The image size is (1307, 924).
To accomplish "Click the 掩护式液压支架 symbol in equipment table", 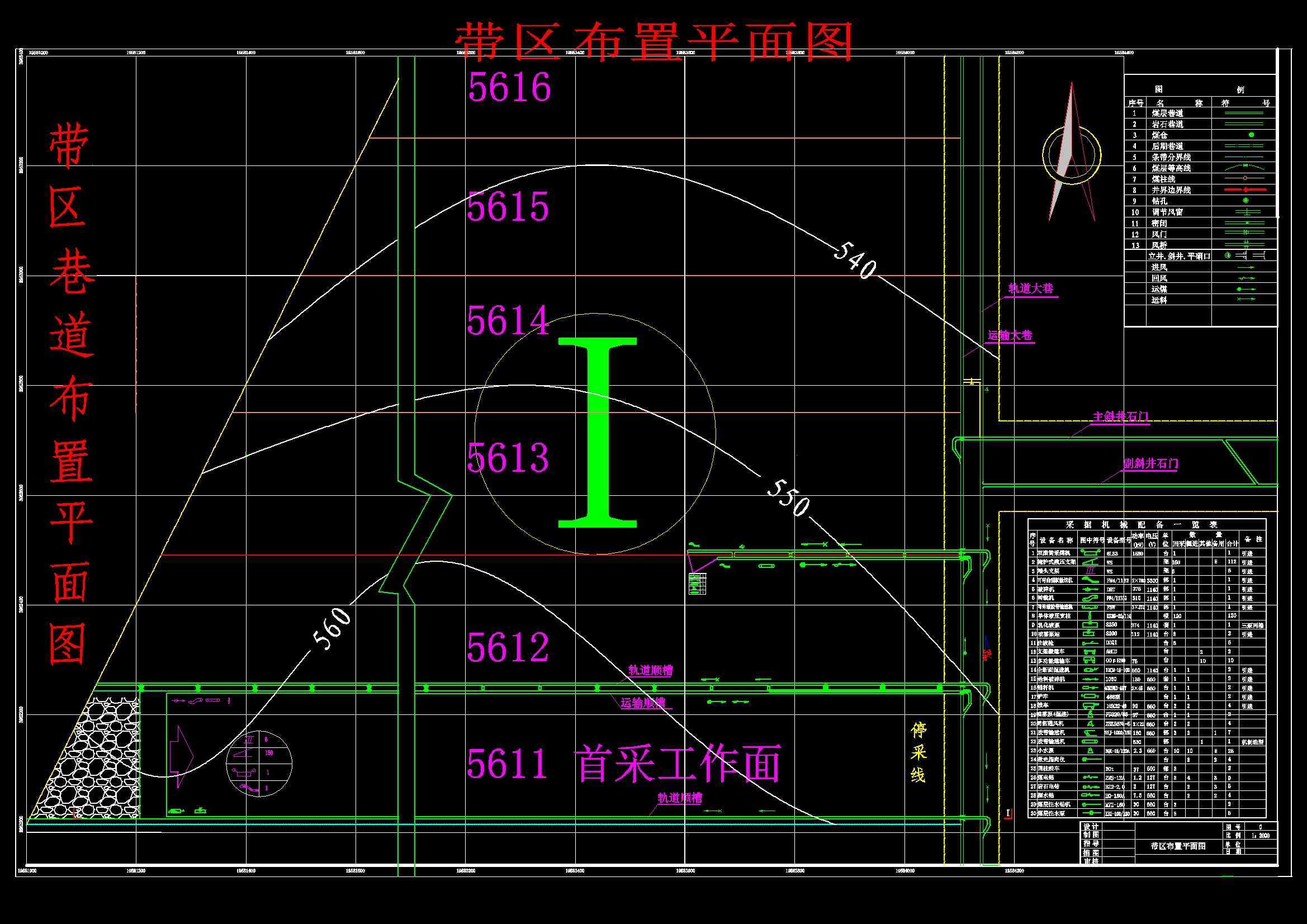I will tap(1090, 561).
